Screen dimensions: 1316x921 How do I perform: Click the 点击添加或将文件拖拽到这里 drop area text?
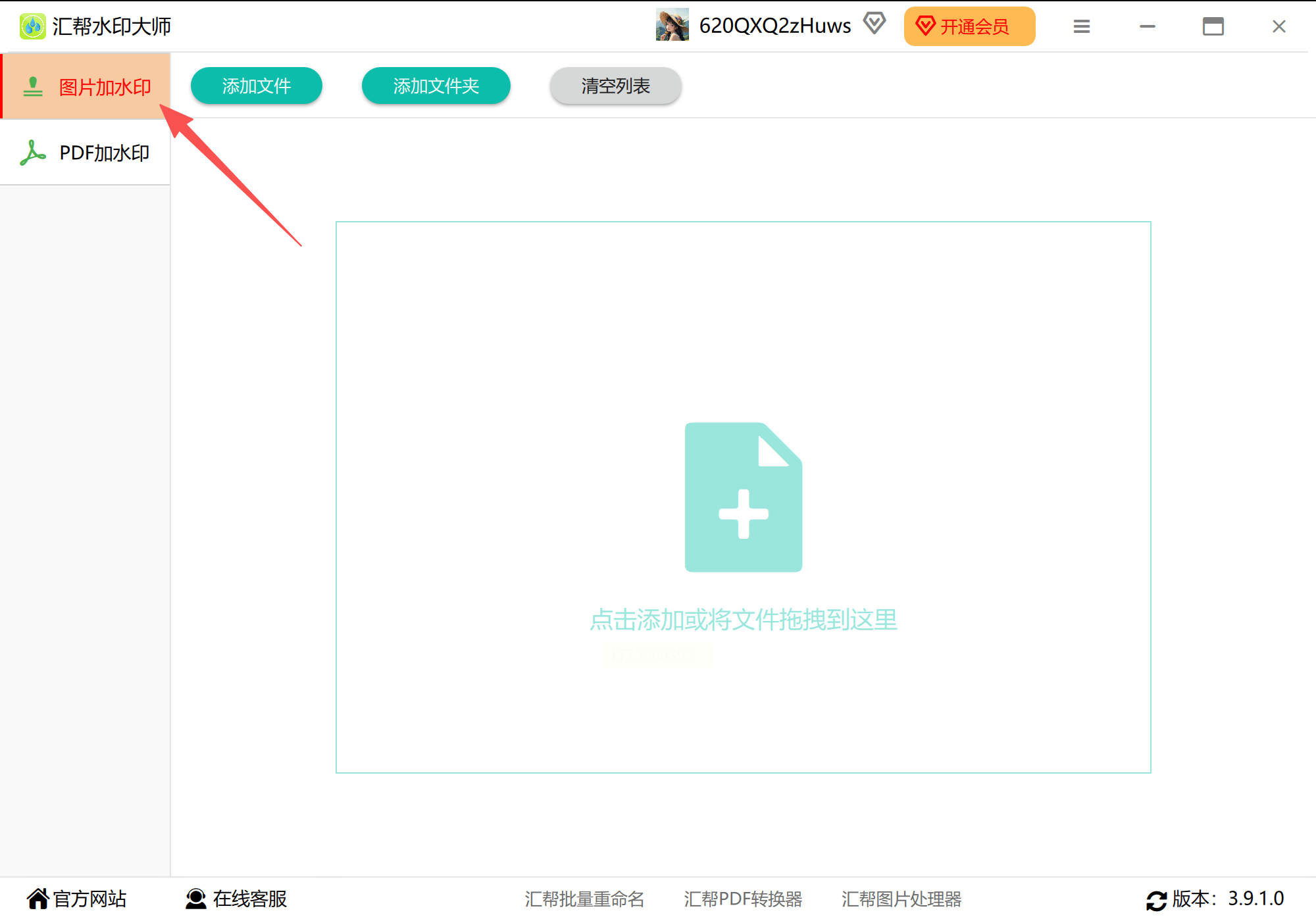(743, 620)
